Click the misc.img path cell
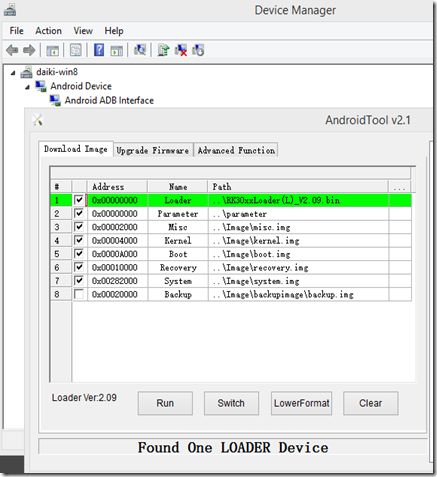 (x=298, y=227)
